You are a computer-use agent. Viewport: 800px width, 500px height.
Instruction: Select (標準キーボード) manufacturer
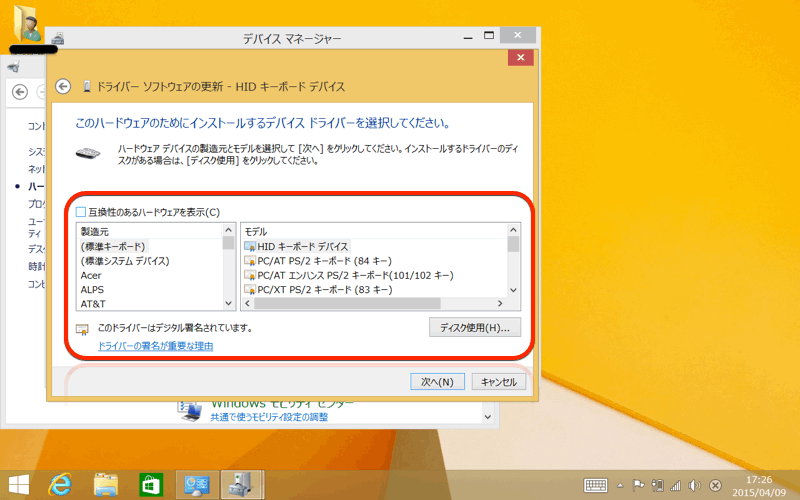(x=113, y=246)
